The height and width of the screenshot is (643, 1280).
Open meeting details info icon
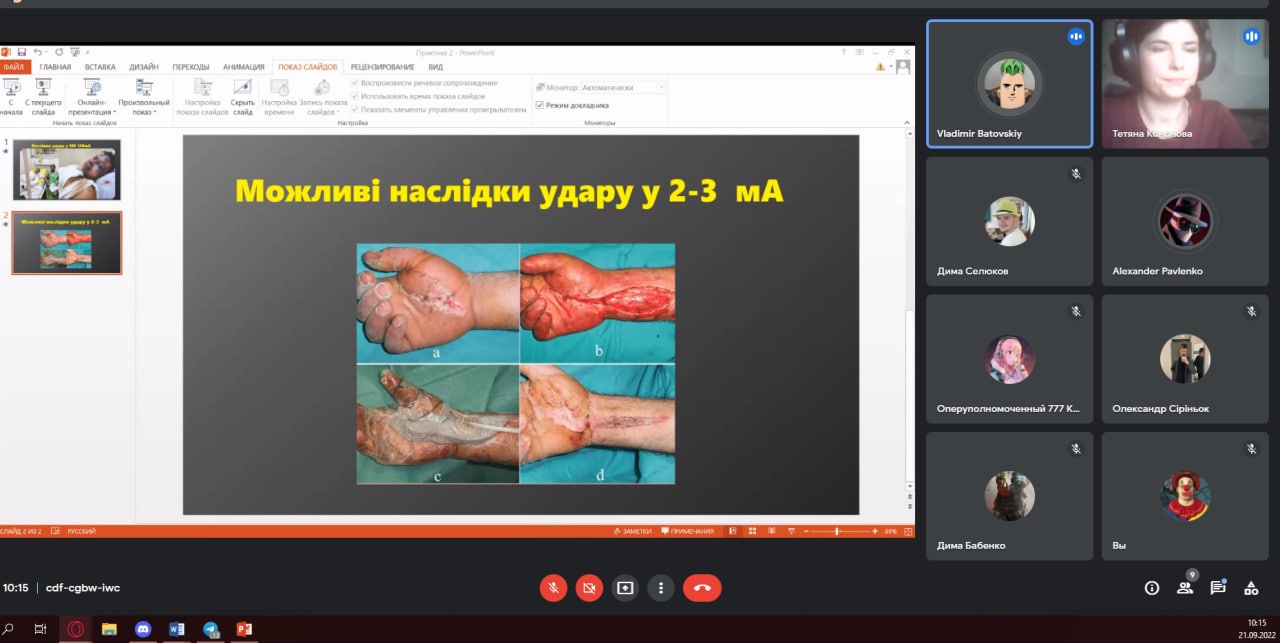click(1151, 588)
